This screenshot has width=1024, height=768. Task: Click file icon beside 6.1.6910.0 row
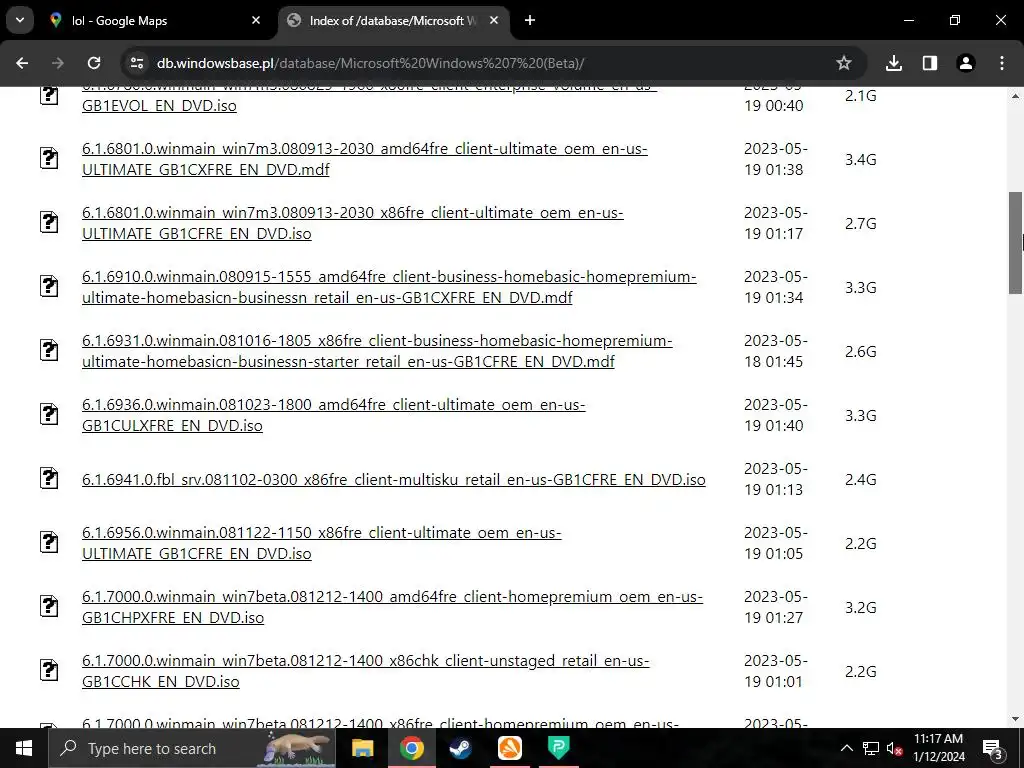pyautogui.click(x=49, y=286)
